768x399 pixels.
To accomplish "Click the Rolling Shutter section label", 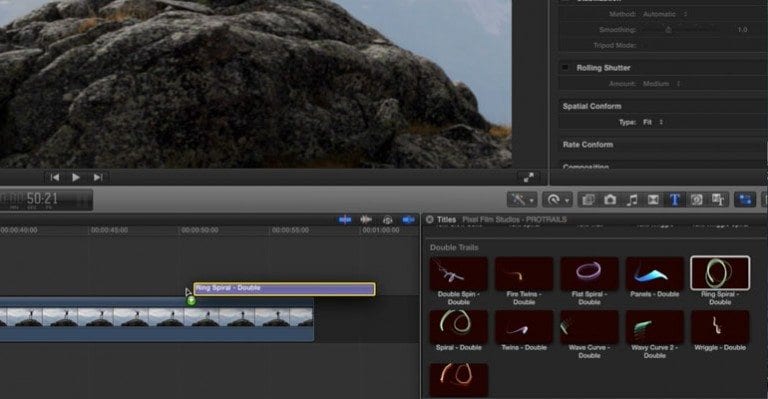I will pos(603,68).
